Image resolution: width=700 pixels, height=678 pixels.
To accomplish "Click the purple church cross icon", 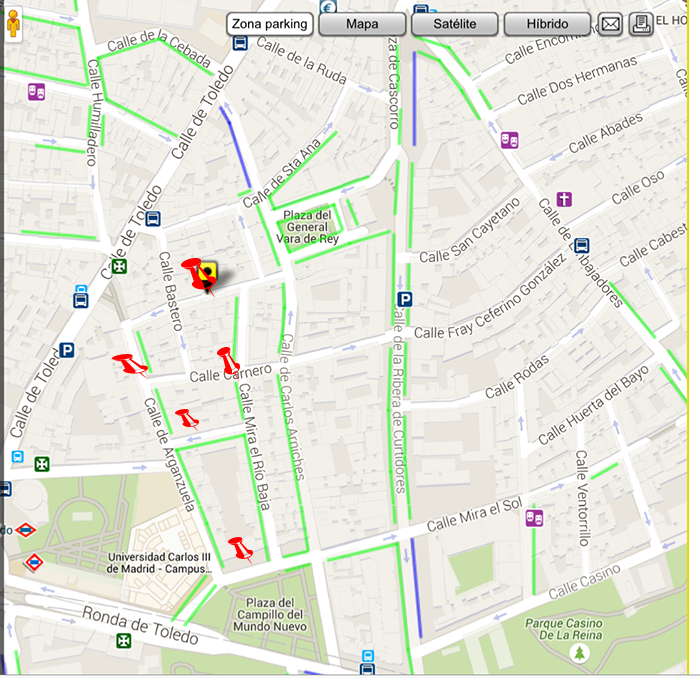I will click(564, 199).
